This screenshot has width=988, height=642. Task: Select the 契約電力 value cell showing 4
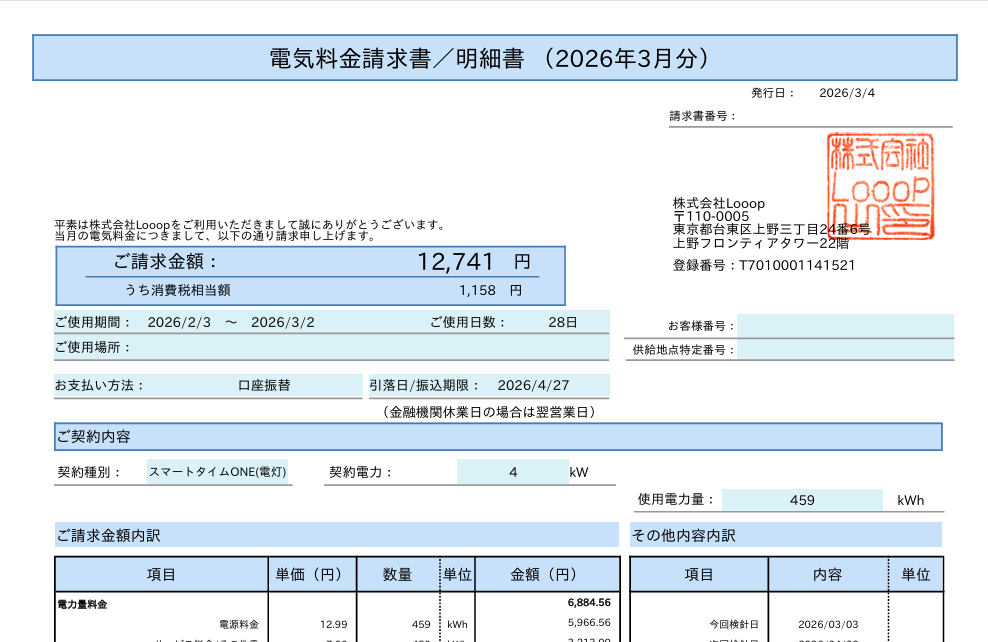pos(512,472)
